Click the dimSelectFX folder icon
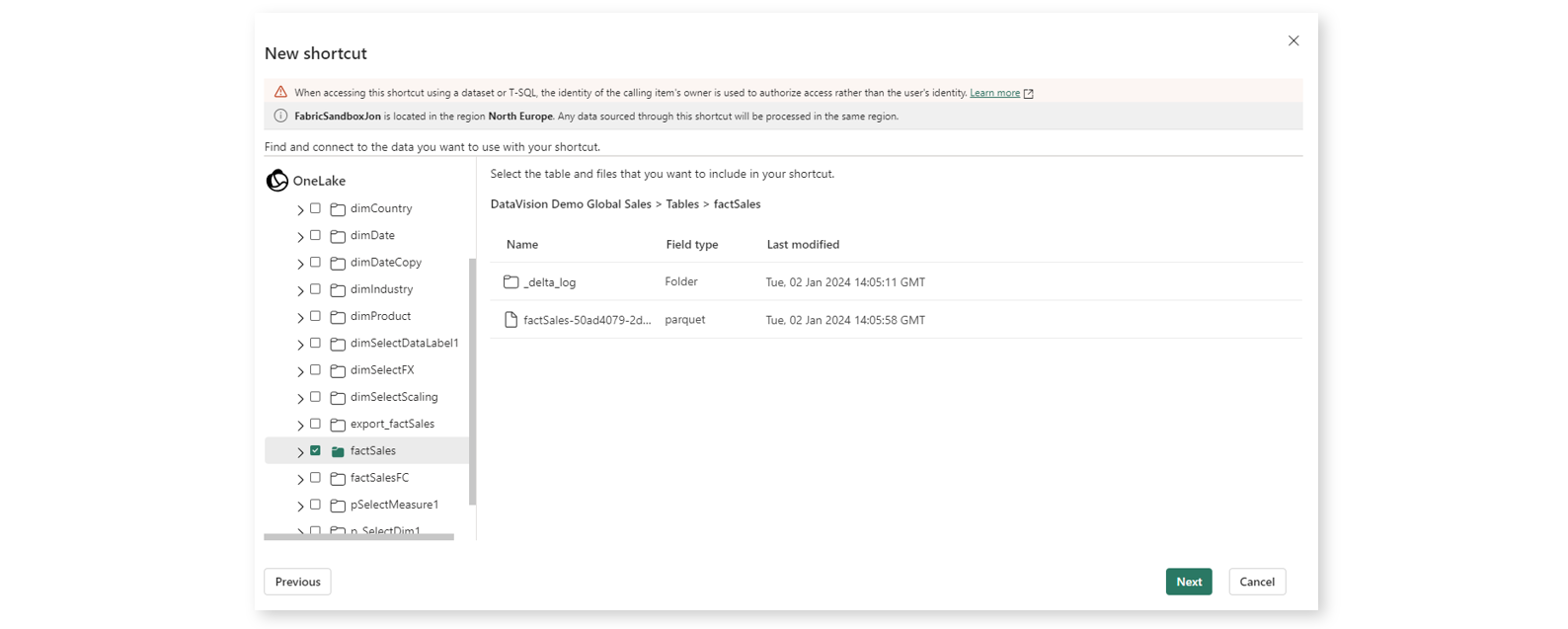Screen dimensions: 1568x629 tap(338, 370)
